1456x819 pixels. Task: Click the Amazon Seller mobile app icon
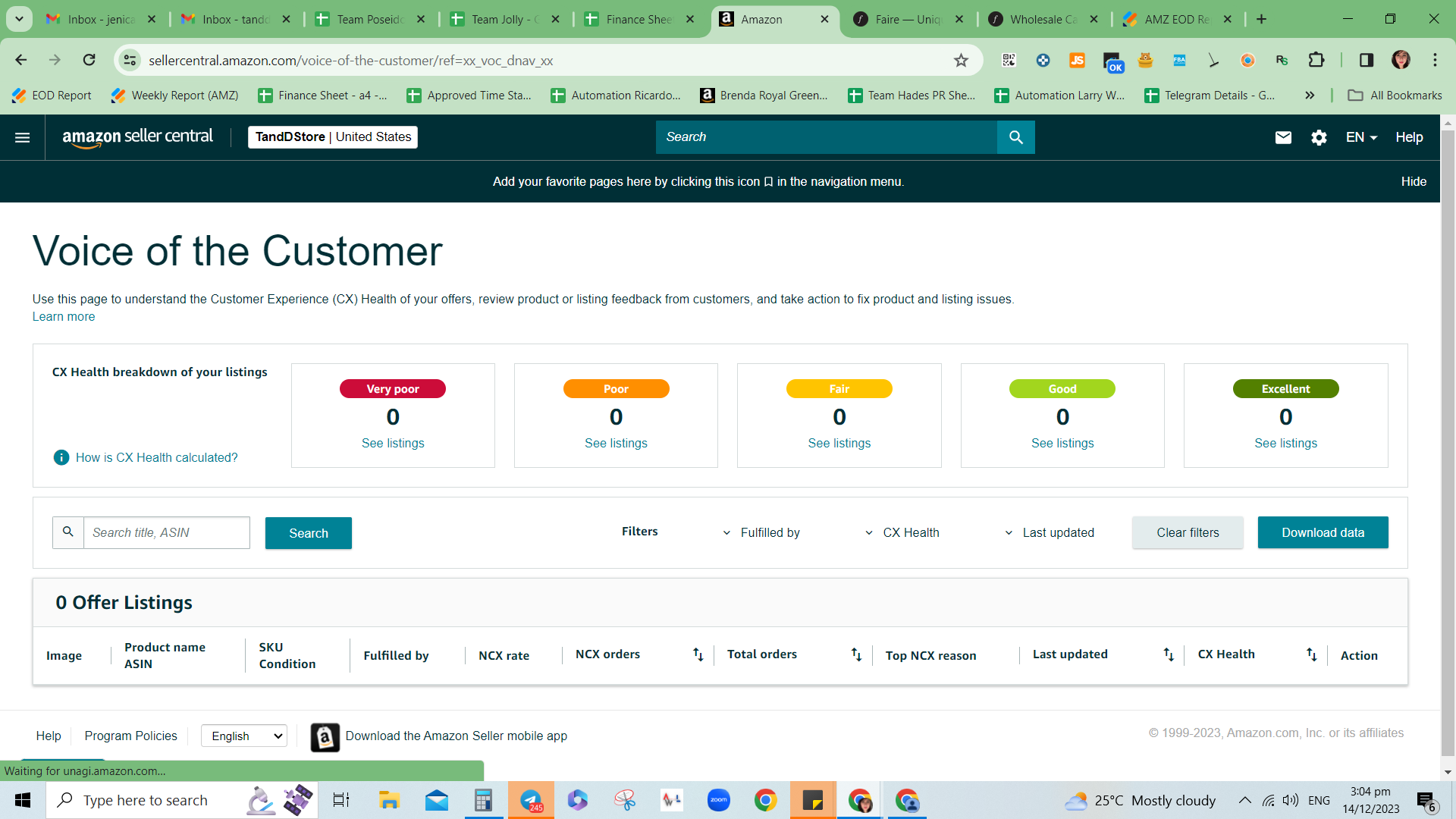click(x=325, y=736)
